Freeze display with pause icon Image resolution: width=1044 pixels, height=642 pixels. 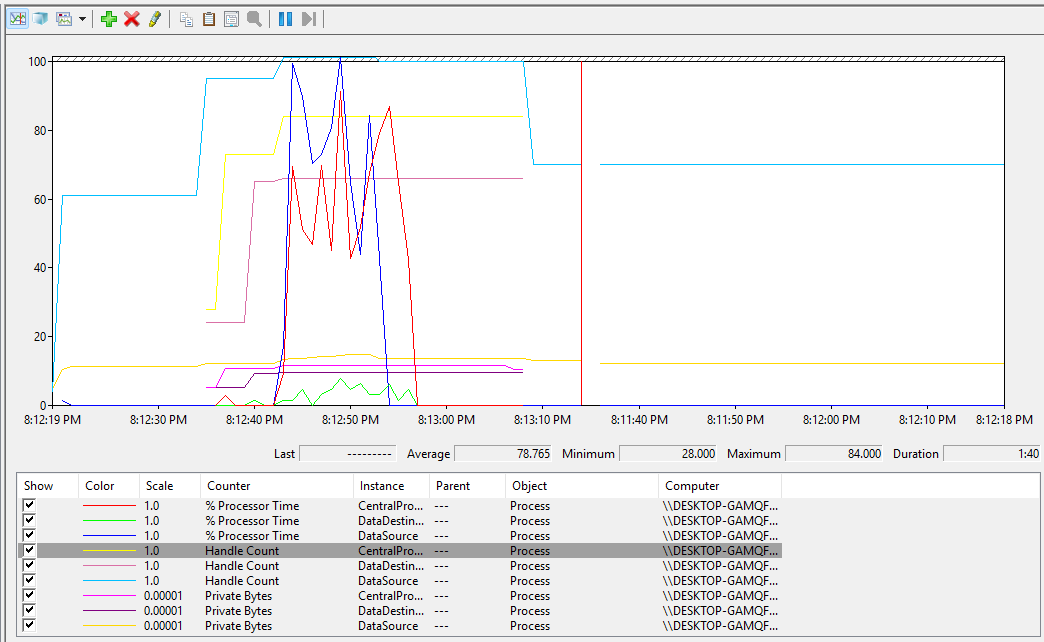click(x=286, y=19)
